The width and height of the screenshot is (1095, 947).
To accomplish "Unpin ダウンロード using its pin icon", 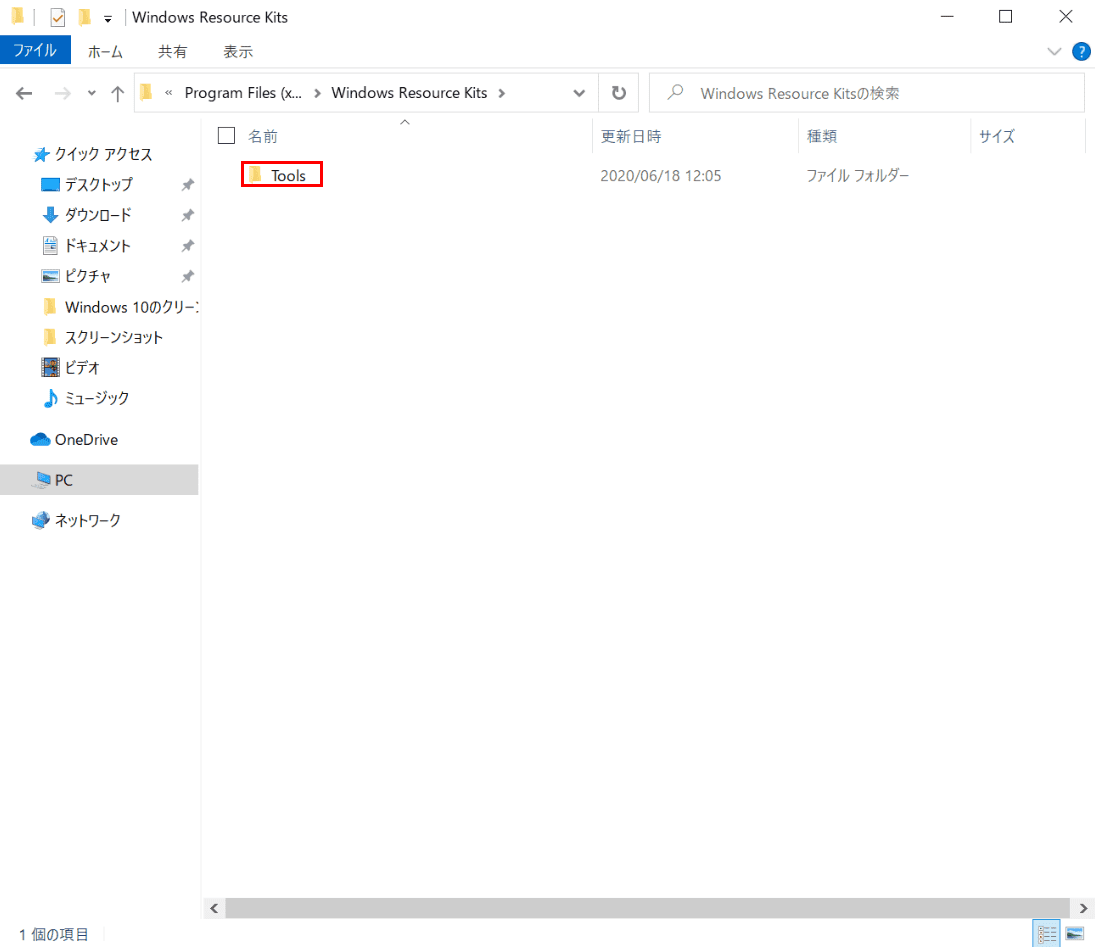I will coord(188,216).
